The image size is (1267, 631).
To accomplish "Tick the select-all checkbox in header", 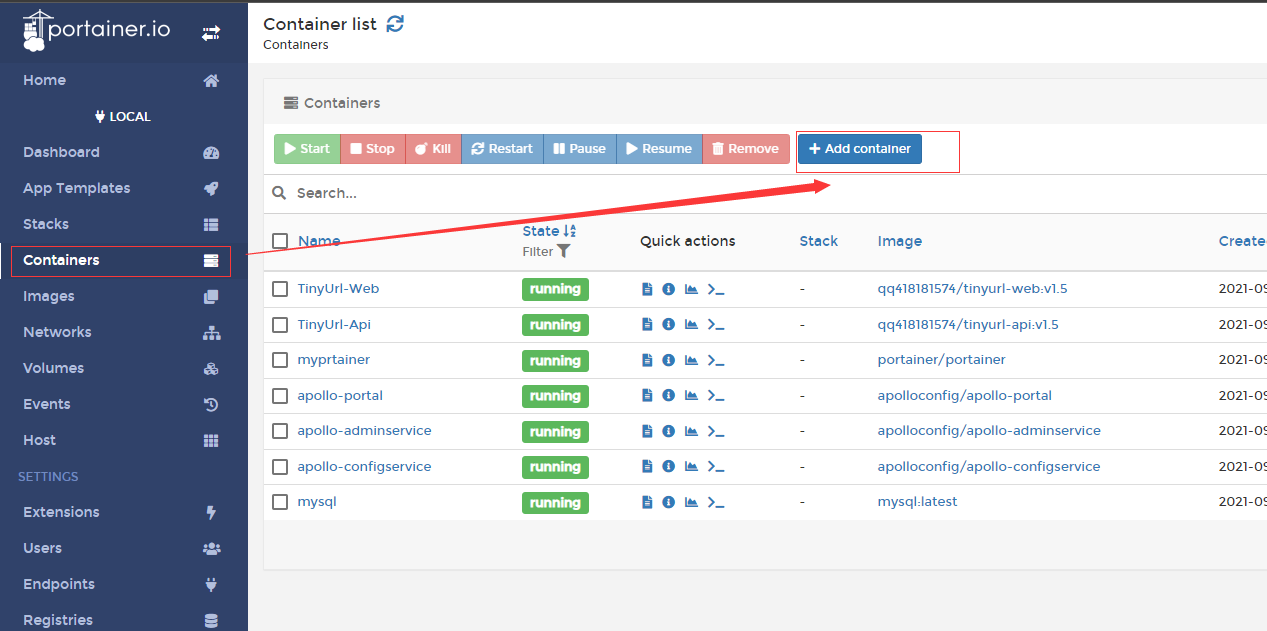I will pos(280,241).
